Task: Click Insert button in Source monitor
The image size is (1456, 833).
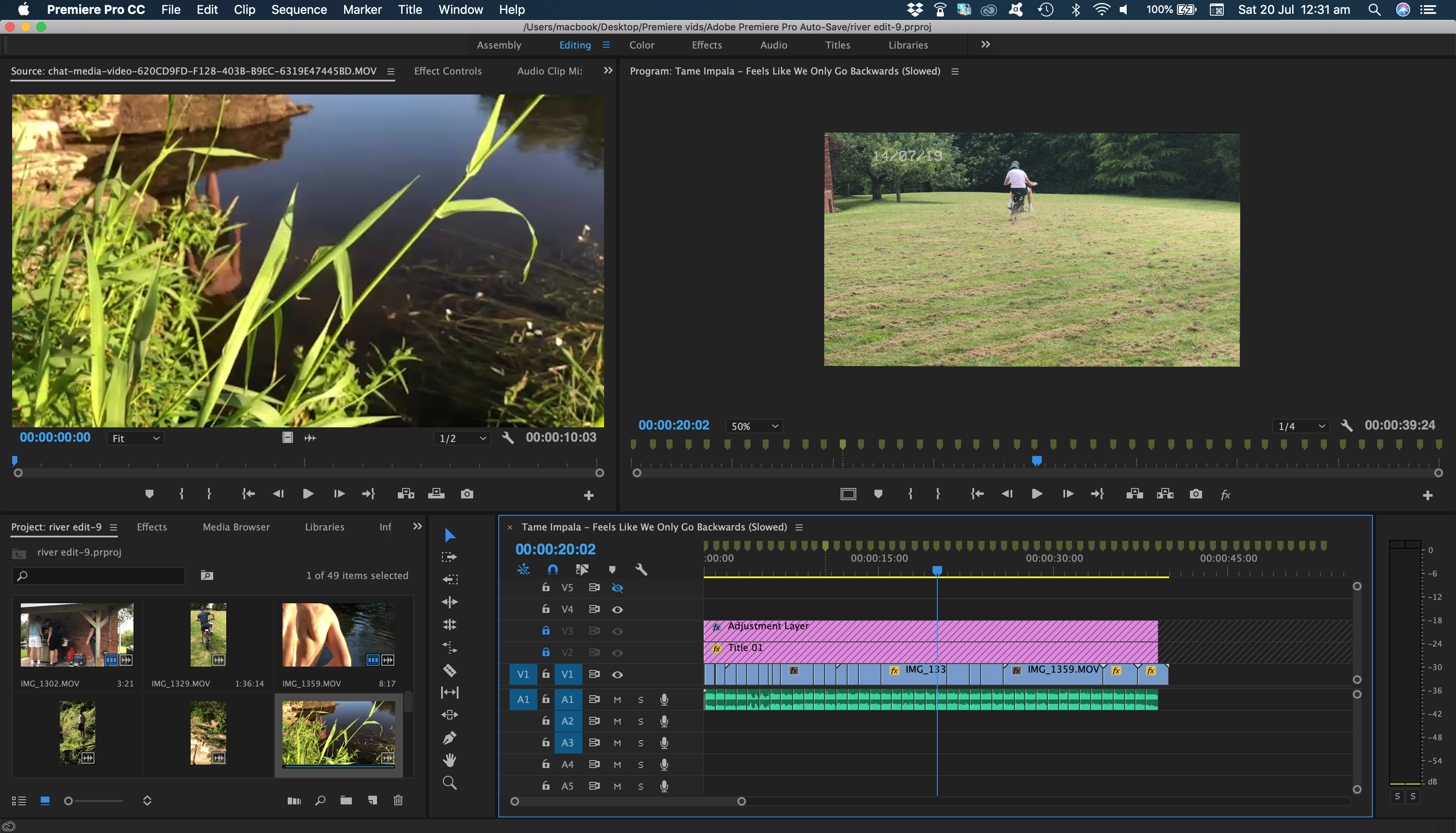Action: click(x=406, y=494)
